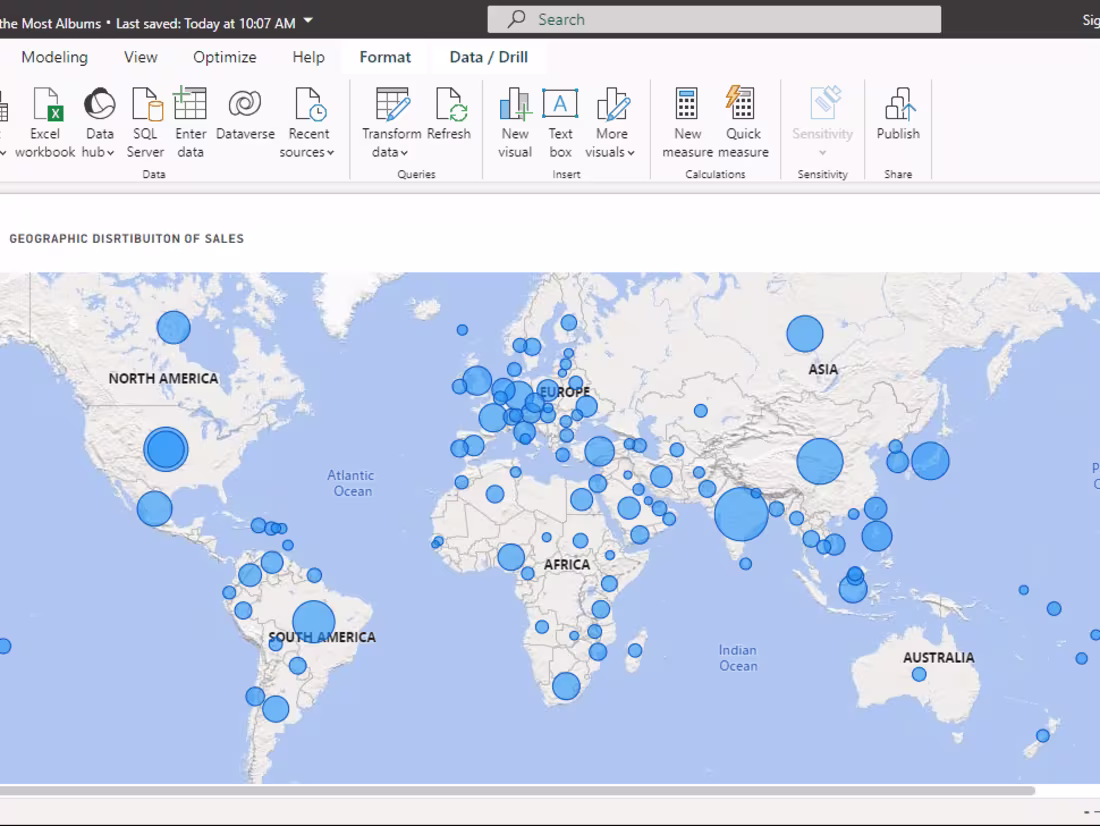Import data from Excel workbook
Image resolution: width=1100 pixels, height=826 pixels.
click(45, 123)
